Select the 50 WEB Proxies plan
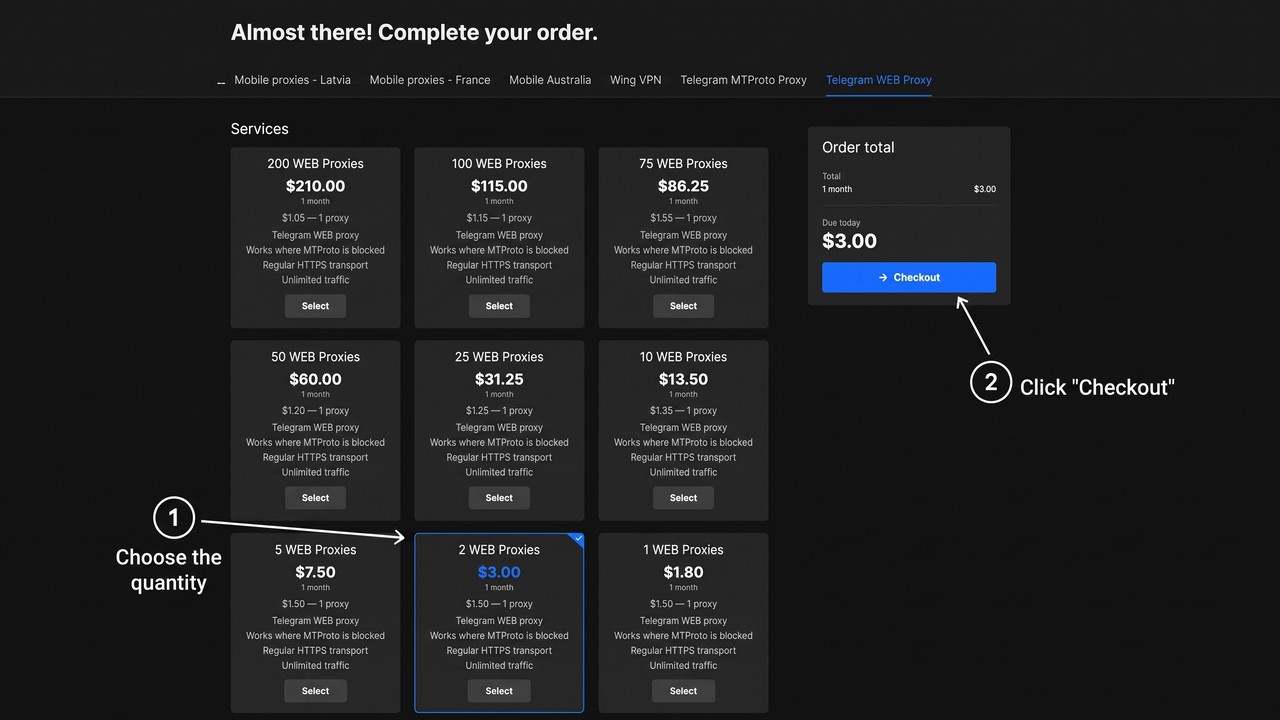The image size is (1280, 720). coord(315,498)
